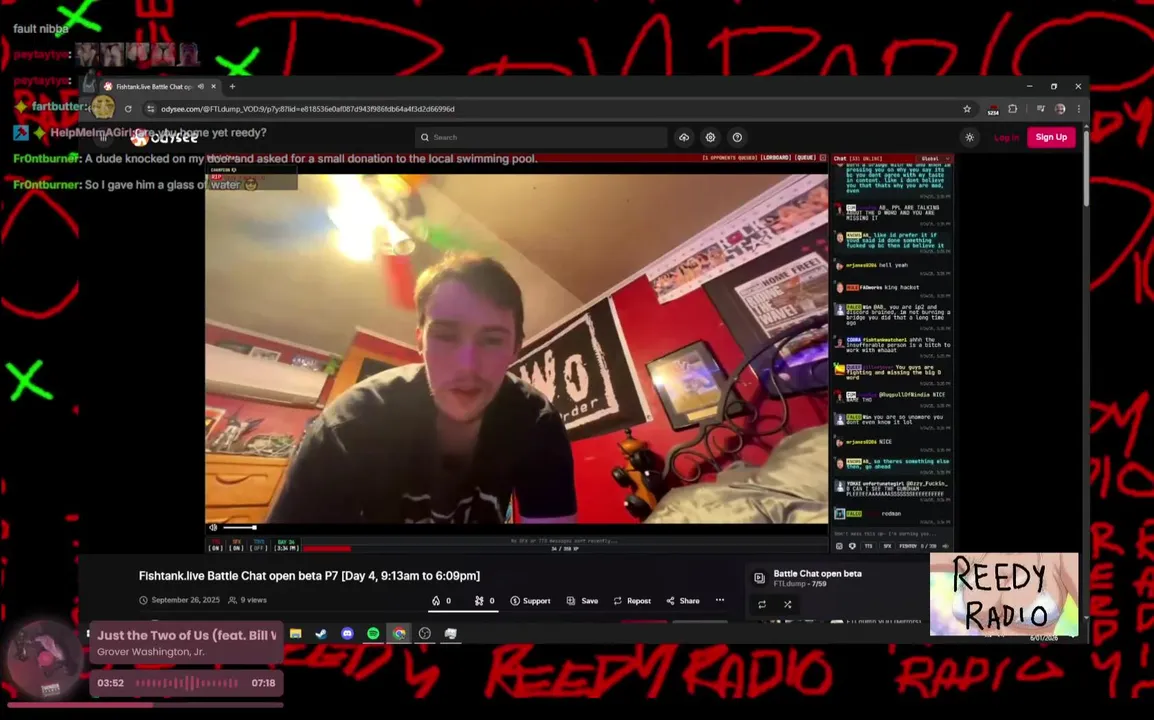Open Chrome from taskbar
This screenshot has width=1154, height=720.
(x=399, y=634)
